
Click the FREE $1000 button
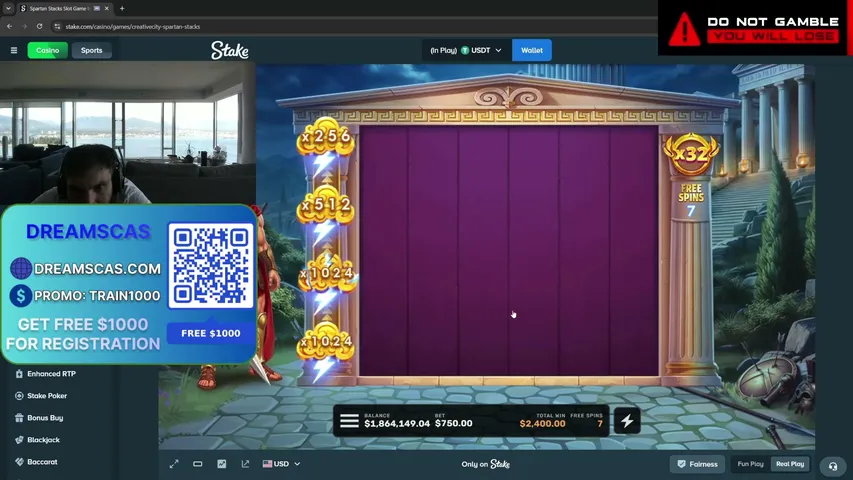pyautogui.click(x=211, y=333)
